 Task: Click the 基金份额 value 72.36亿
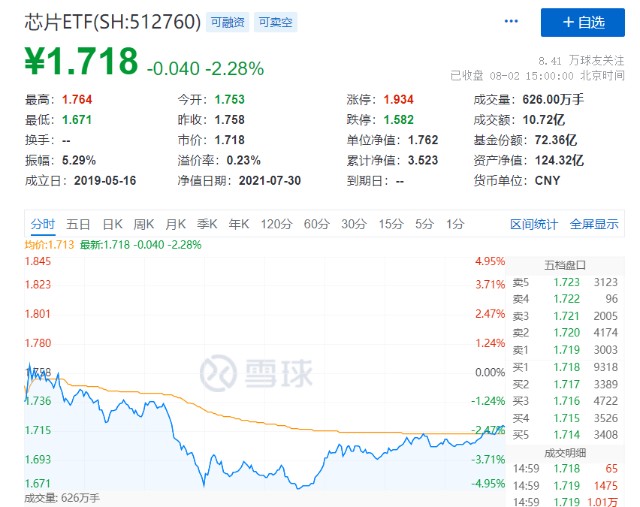coord(556,140)
